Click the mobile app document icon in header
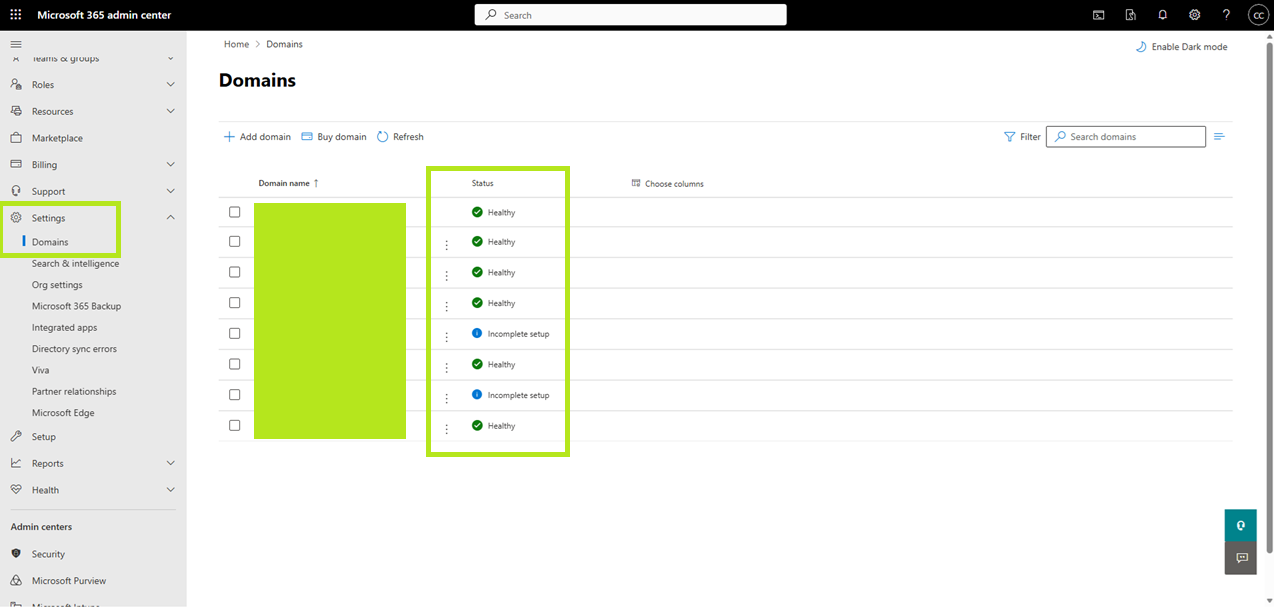 pyautogui.click(x=1130, y=15)
